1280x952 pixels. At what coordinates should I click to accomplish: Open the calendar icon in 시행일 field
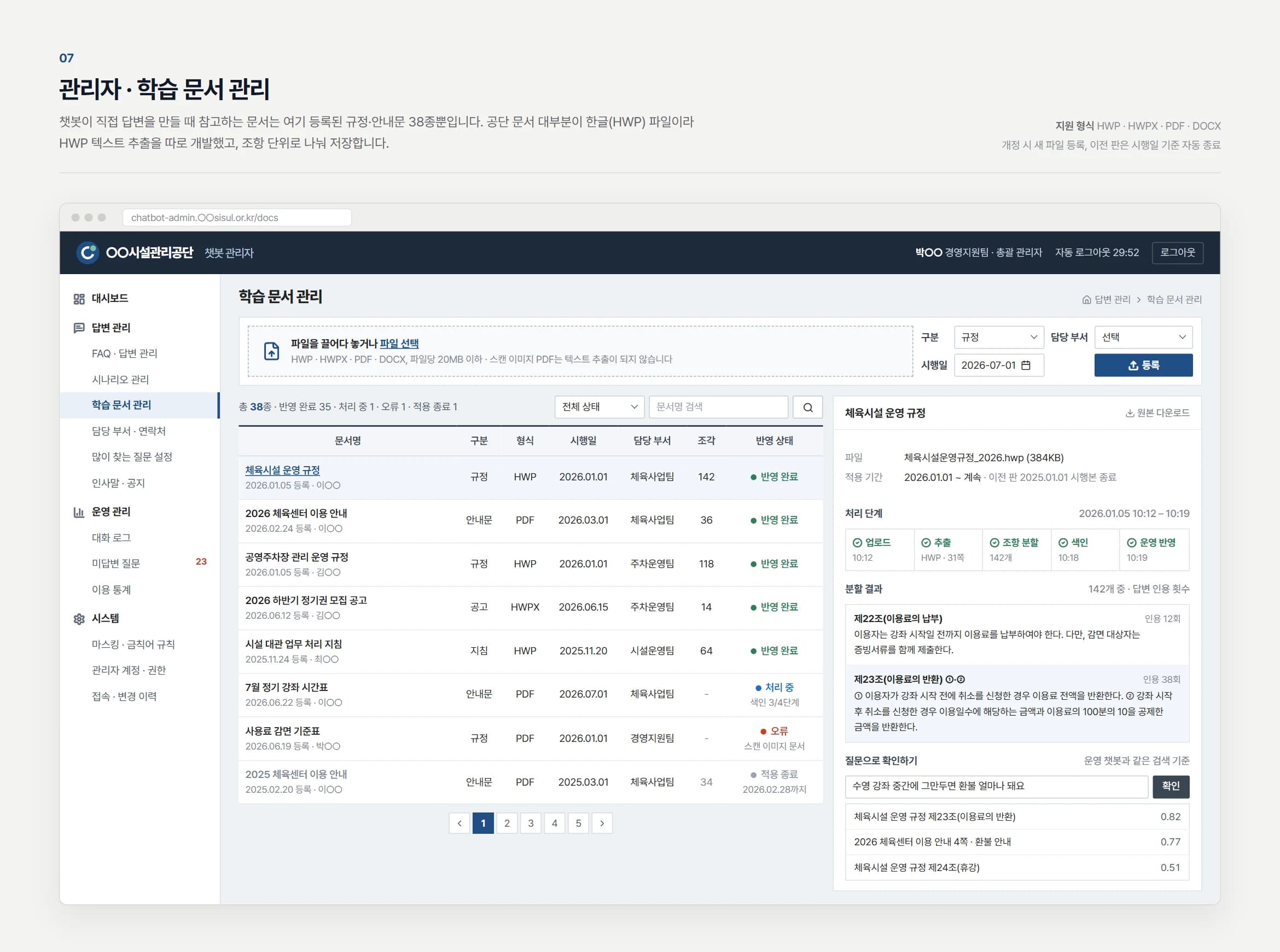1026,365
